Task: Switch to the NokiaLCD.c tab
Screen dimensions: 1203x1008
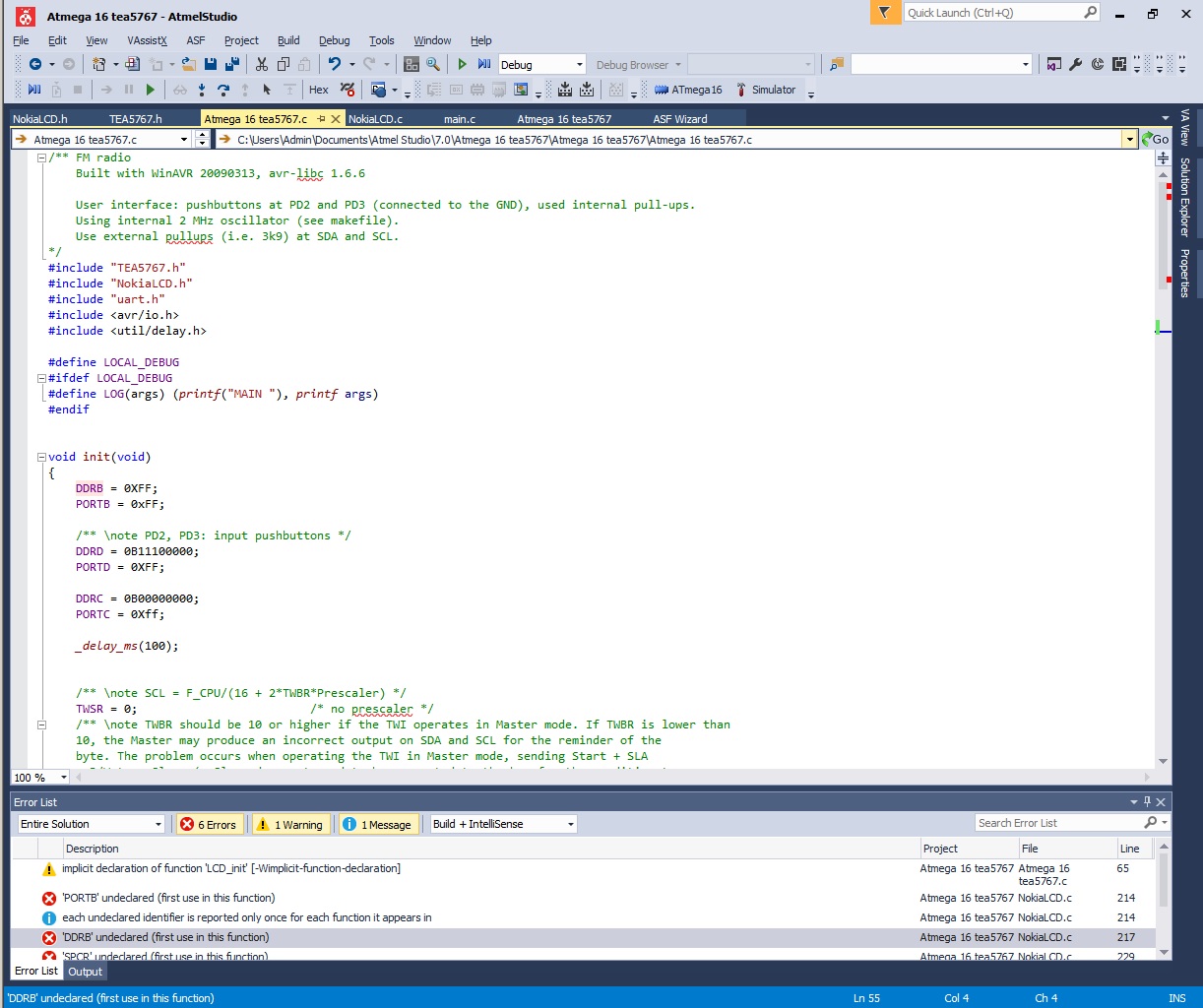Action: [x=375, y=119]
